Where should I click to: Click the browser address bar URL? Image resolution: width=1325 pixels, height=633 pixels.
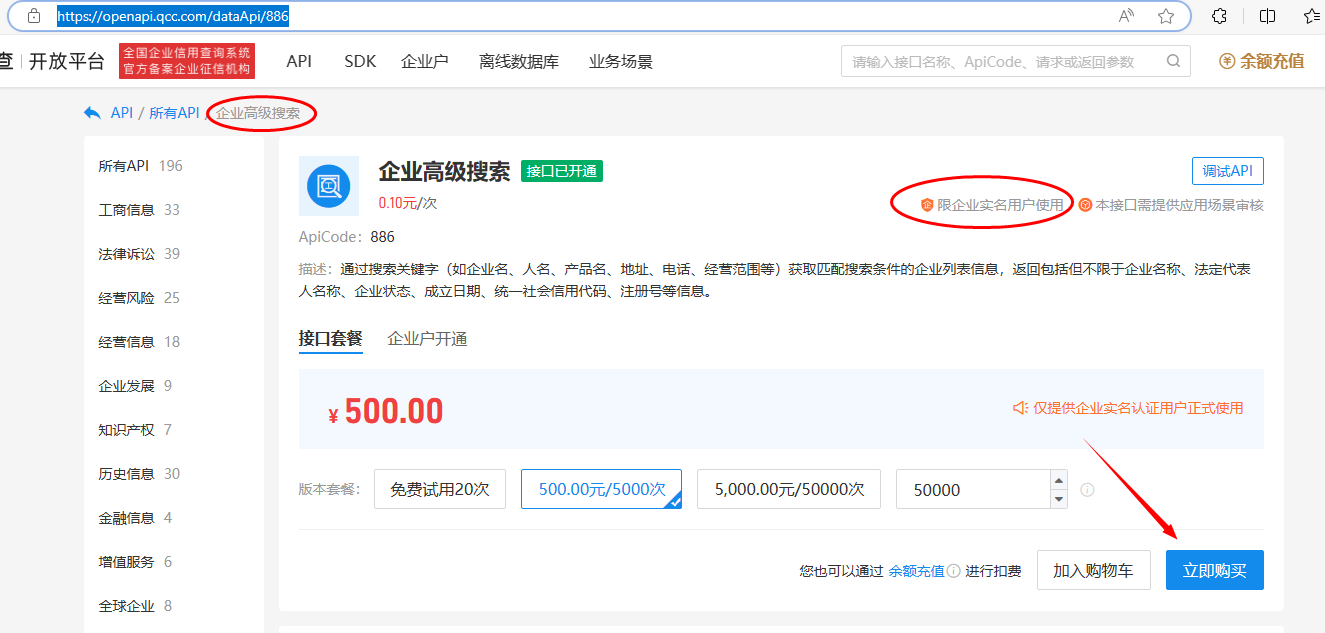click(174, 17)
